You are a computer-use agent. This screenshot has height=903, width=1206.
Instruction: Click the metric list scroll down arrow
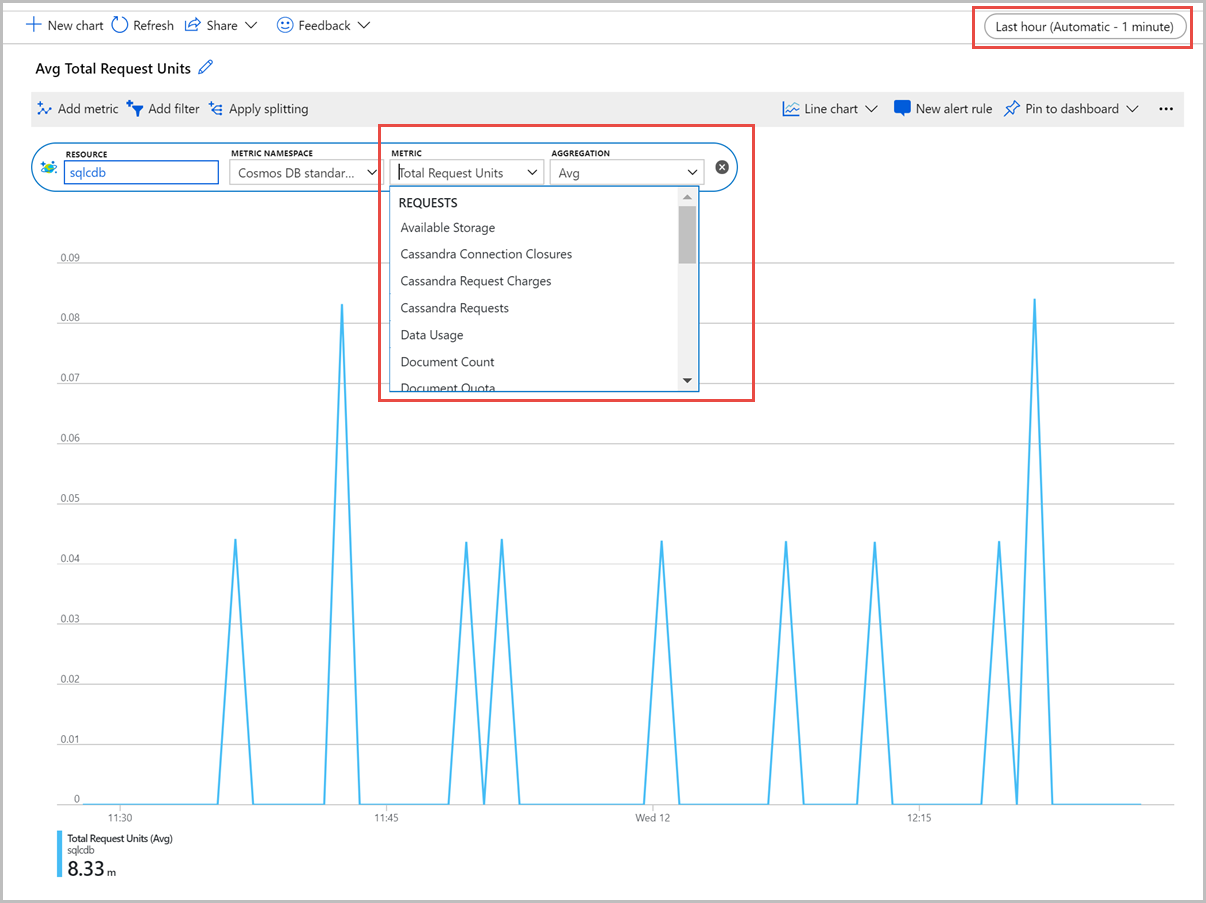click(687, 381)
